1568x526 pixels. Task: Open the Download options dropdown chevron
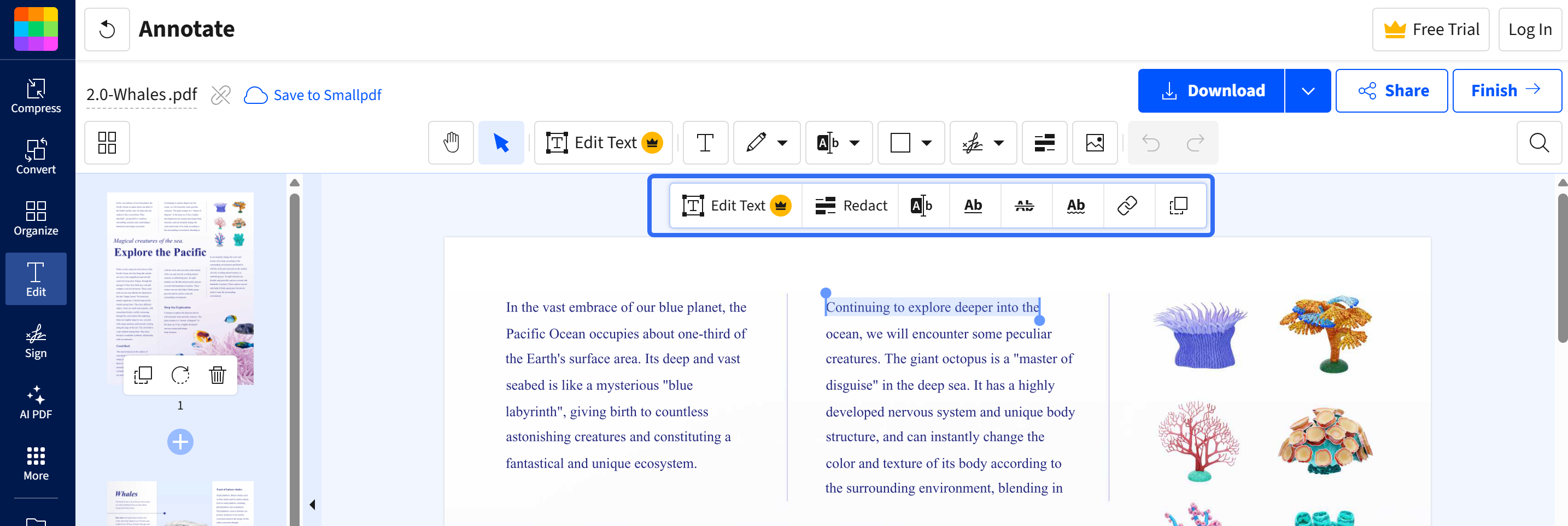(1308, 91)
